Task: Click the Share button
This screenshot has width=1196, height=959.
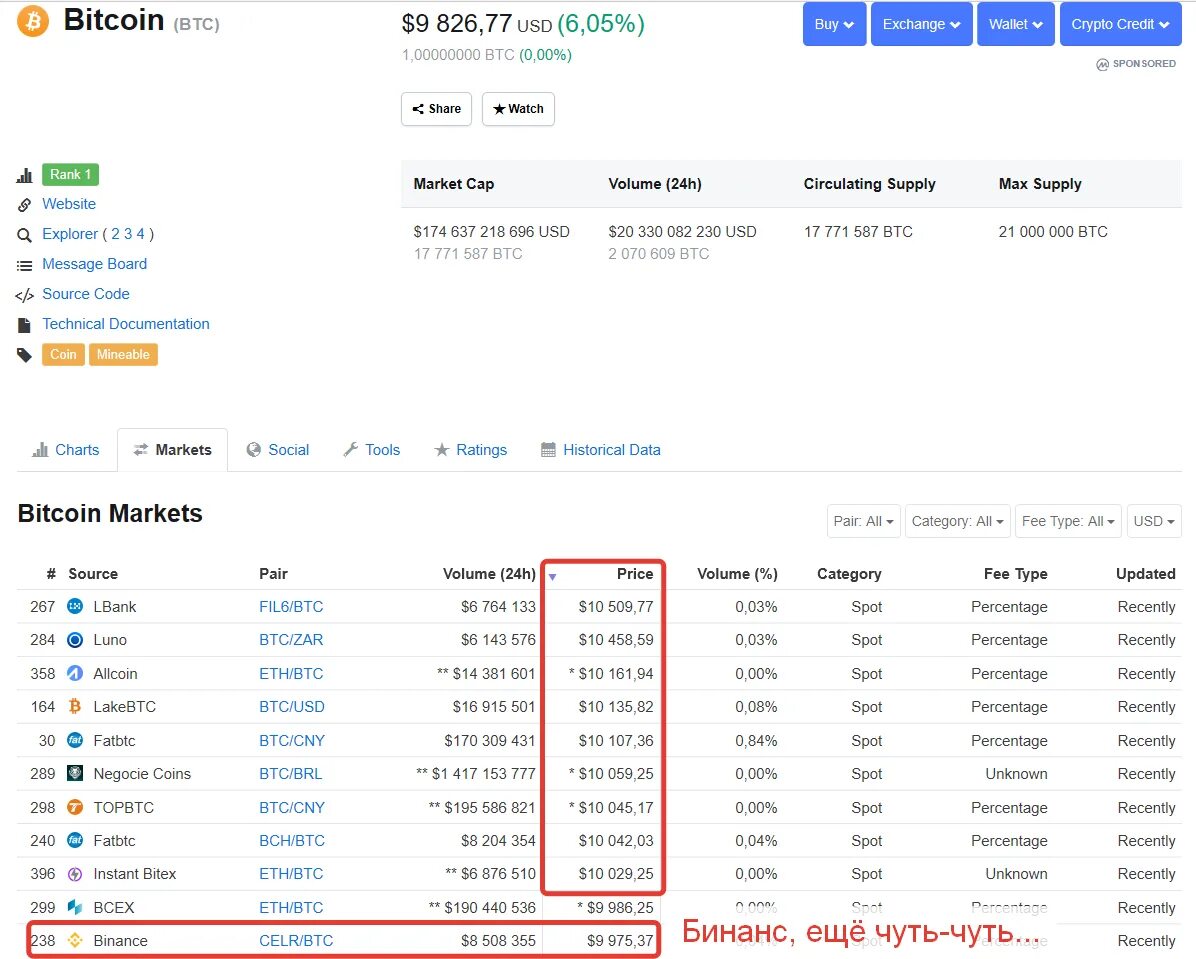Action: pos(436,109)
